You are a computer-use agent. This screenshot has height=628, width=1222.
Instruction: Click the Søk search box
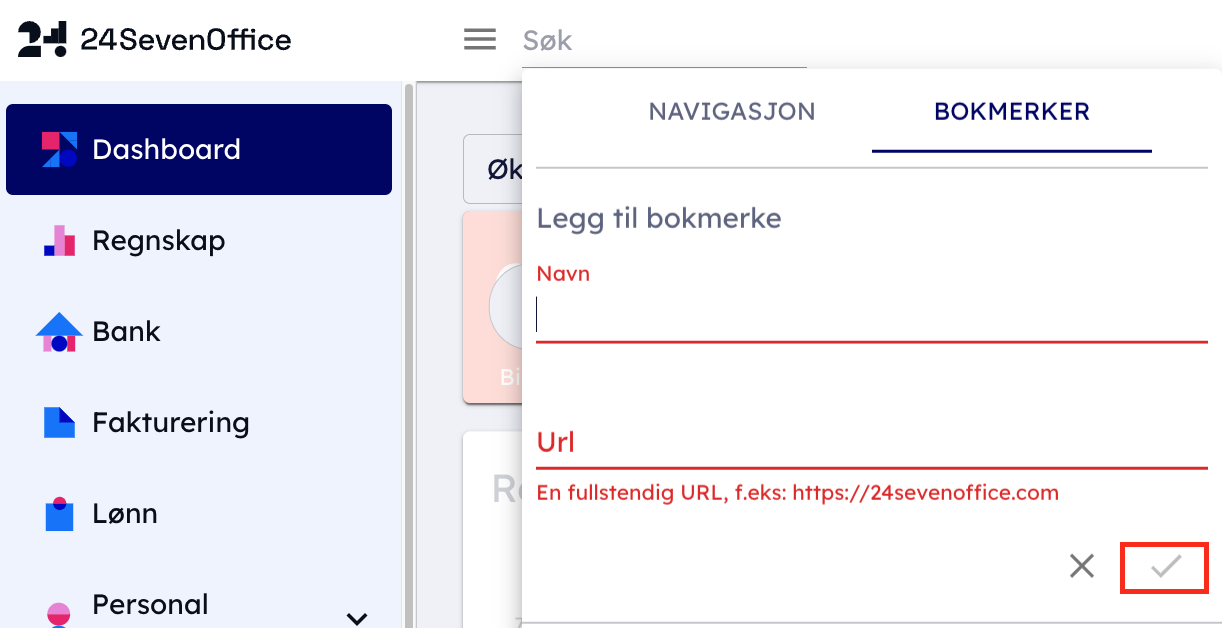pos(660,40)
